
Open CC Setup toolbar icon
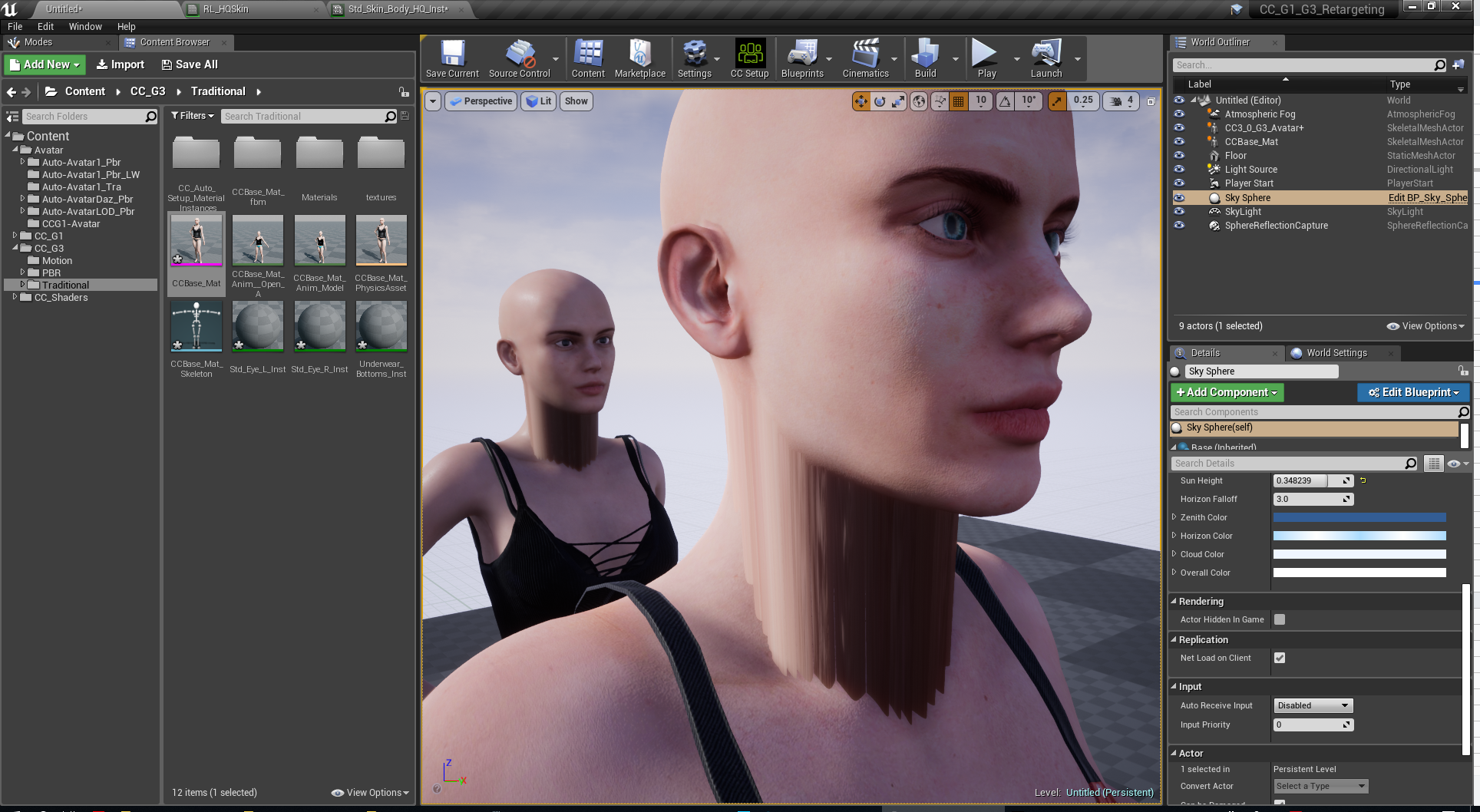click(x=749, y=58)
